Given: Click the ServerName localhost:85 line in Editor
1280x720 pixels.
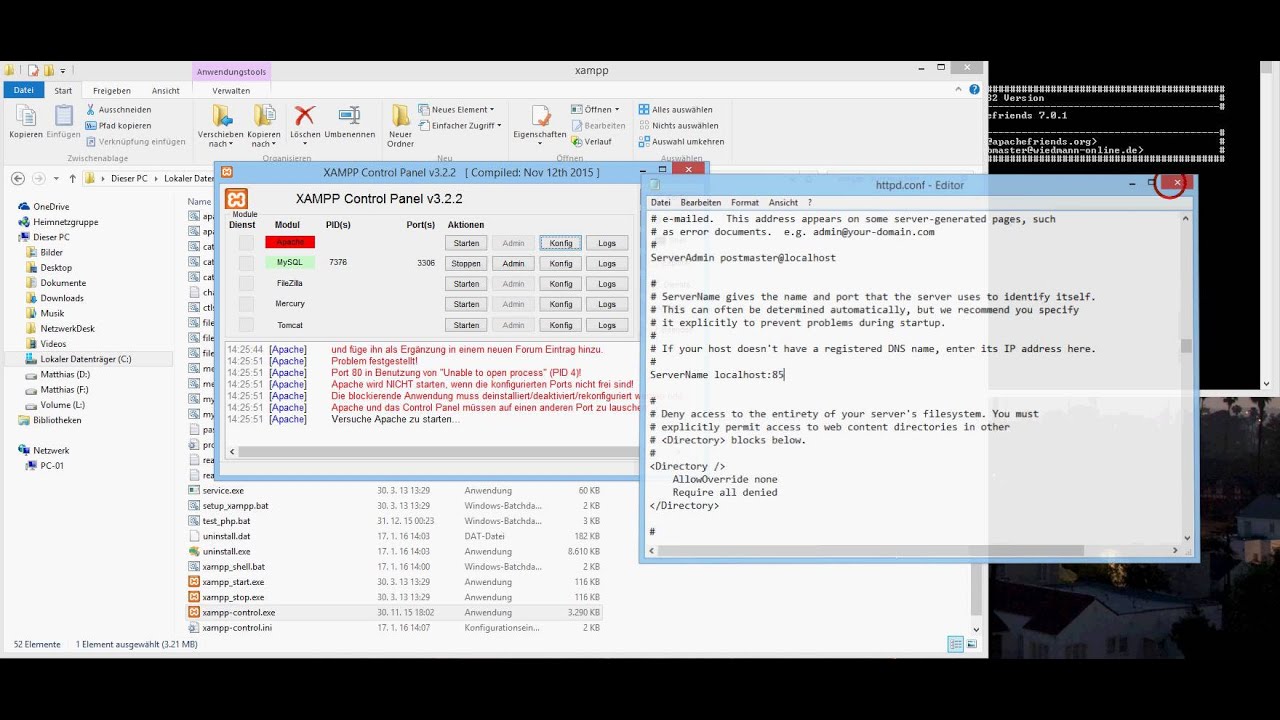Looking at the screenshot, I should click(x=717, y=375).
